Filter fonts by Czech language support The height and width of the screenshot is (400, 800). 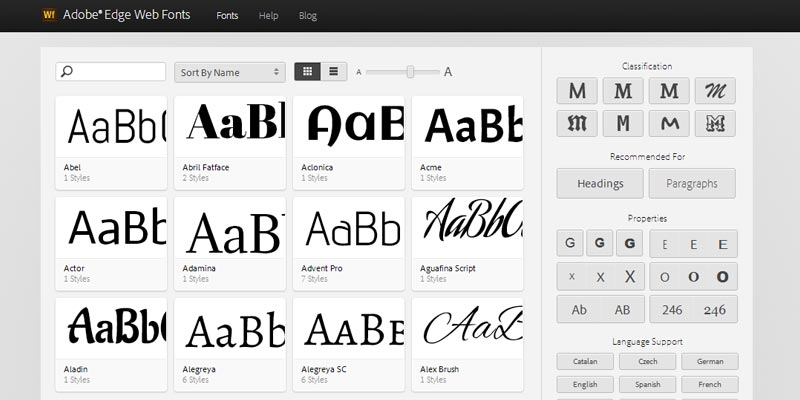[647, 361]
